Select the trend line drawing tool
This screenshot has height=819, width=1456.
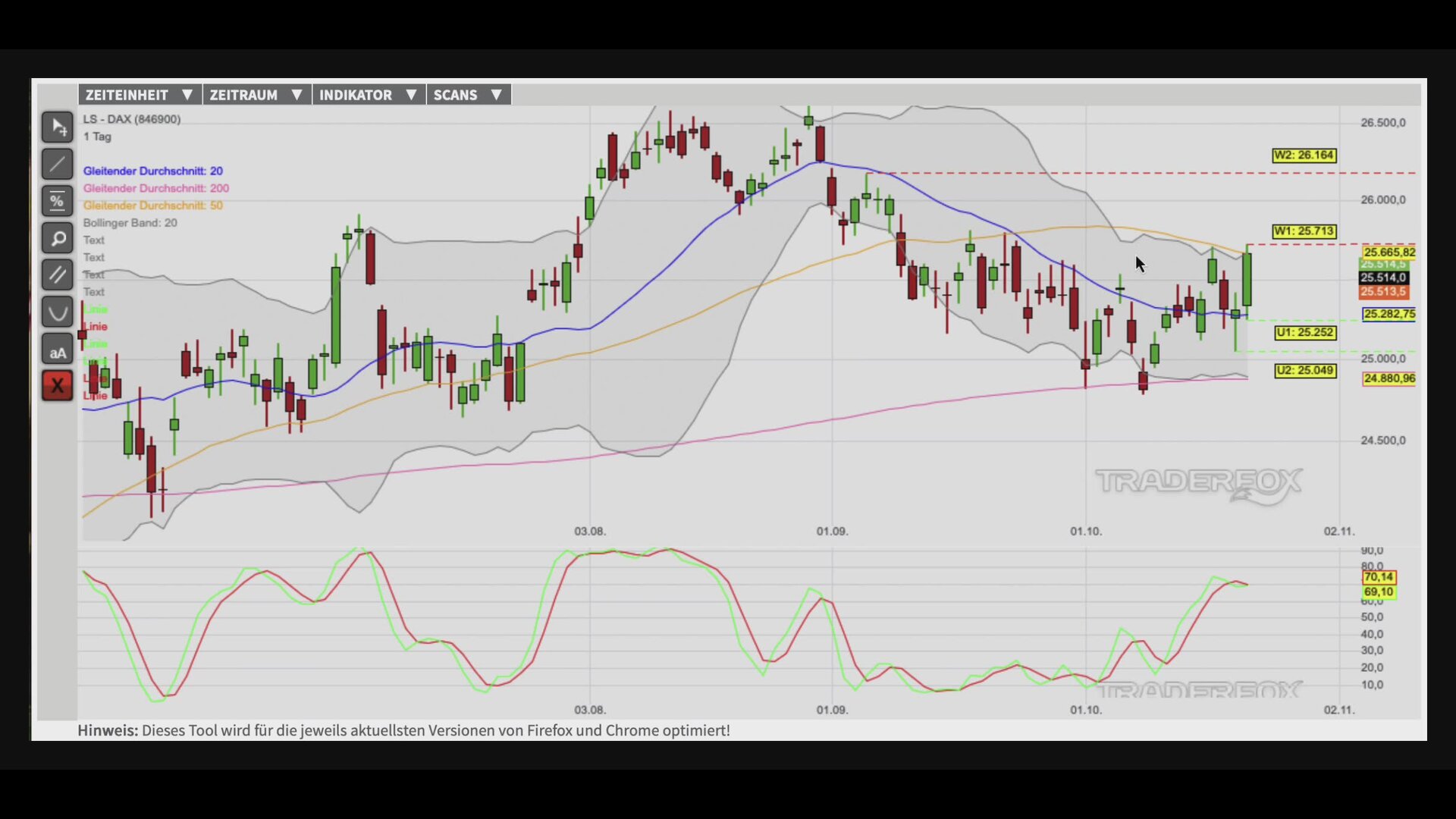point(57,165)
